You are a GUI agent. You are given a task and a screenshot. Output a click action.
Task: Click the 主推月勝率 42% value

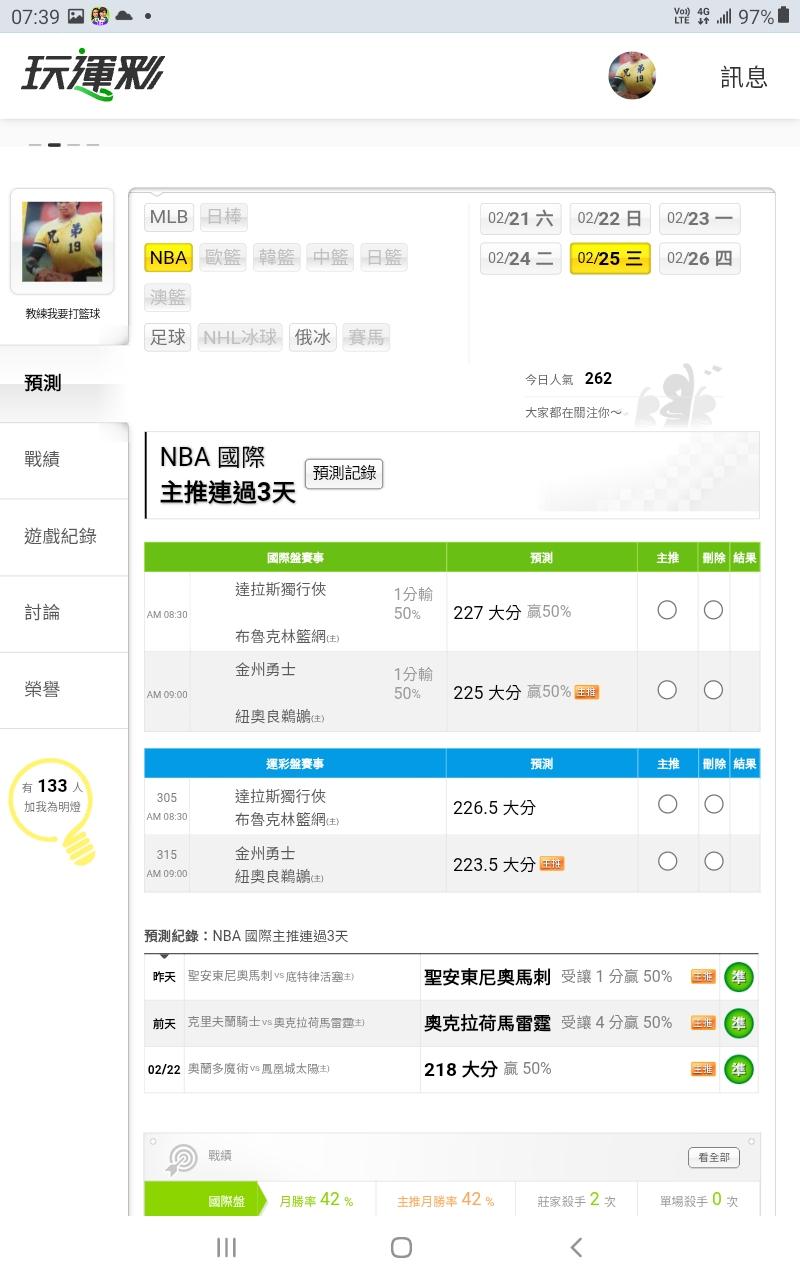click(446, 1200)
